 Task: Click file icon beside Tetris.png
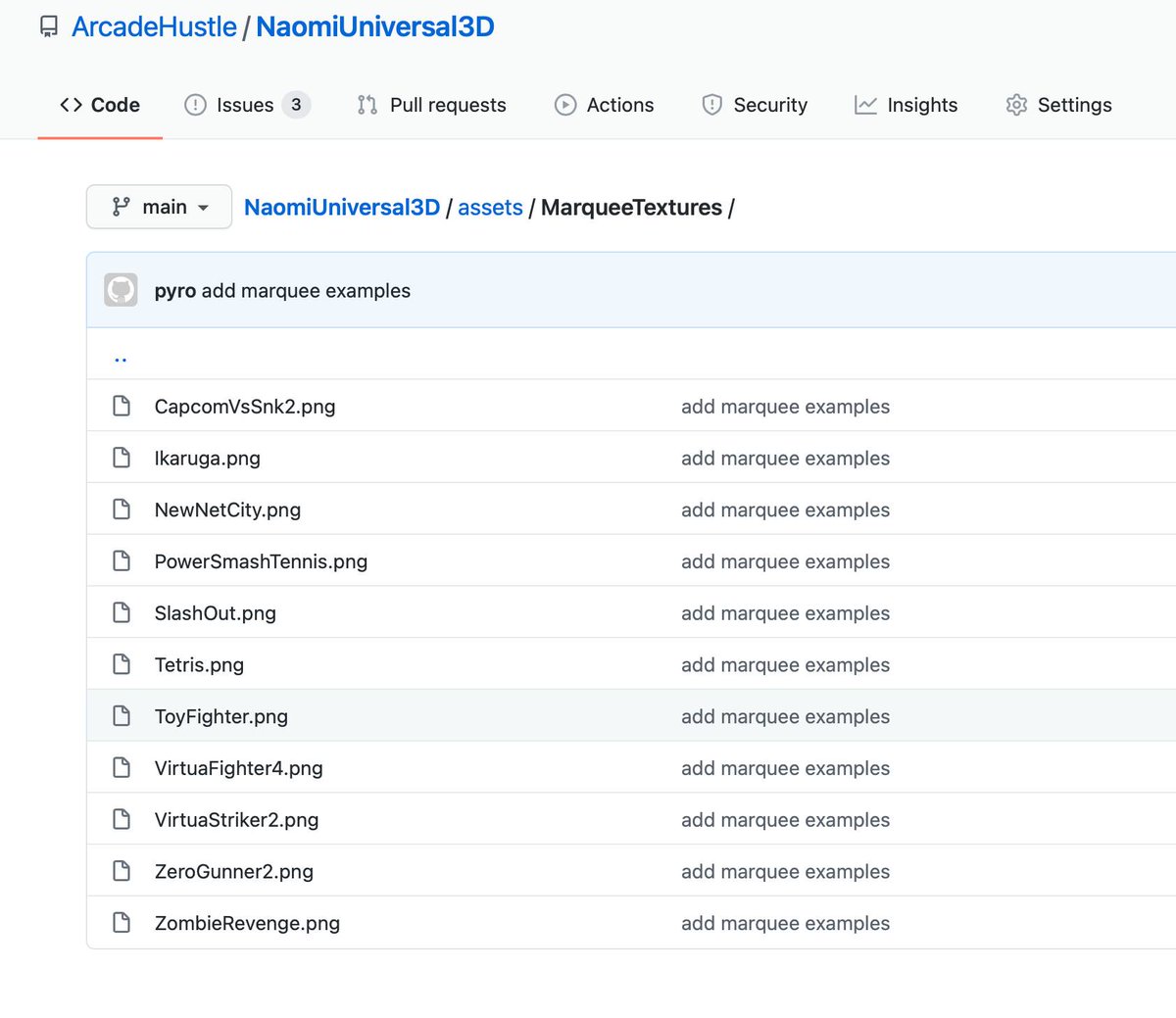point(122,664)
